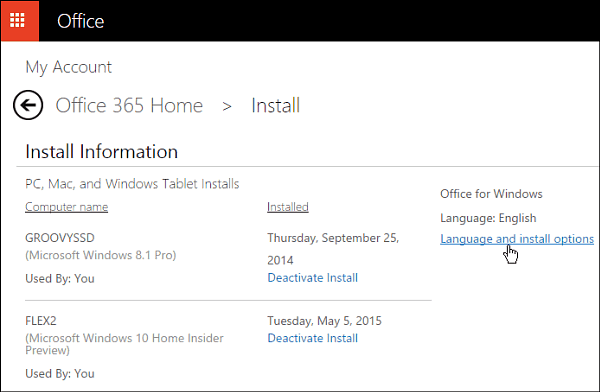This screenshot has width=600, height=392.
Task: Click PC, Mac, and Windows Tablet Installs
Action: coord(132,184)
